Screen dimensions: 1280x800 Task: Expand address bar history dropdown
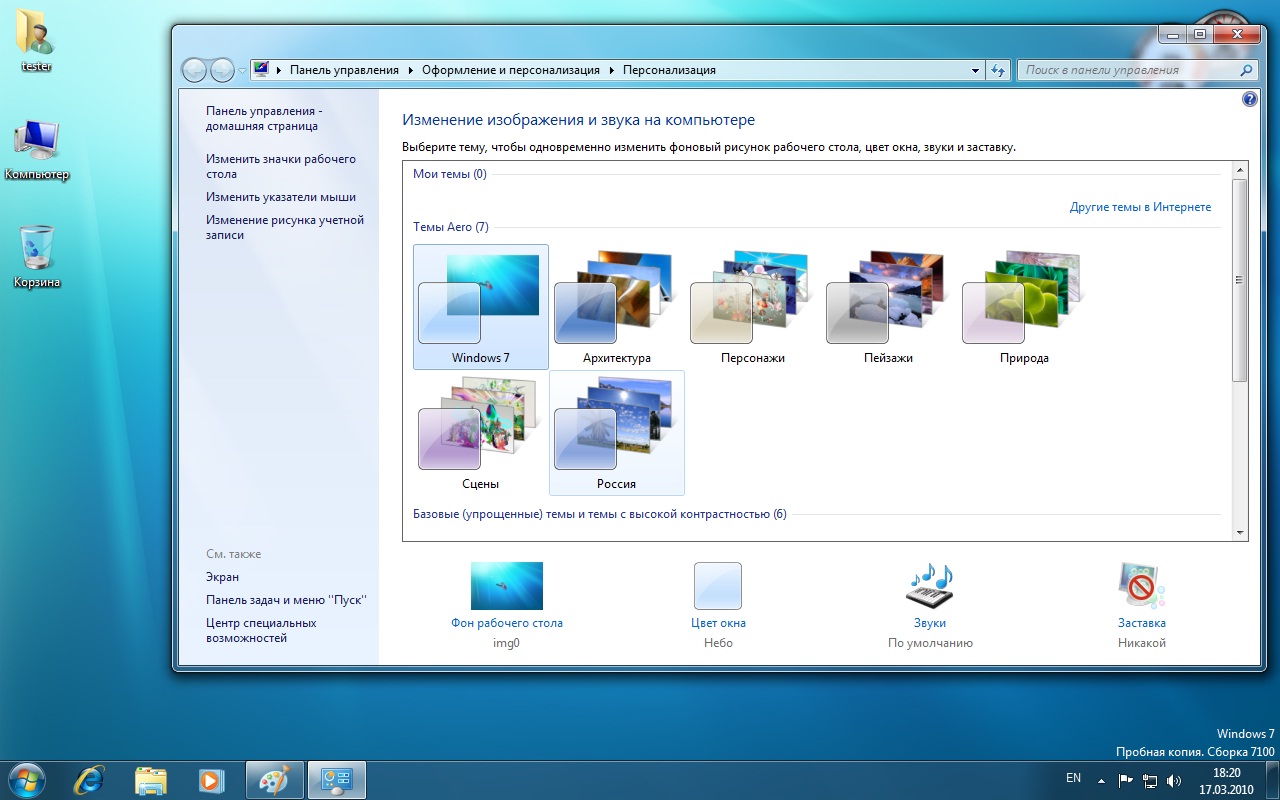coord(976,70)
